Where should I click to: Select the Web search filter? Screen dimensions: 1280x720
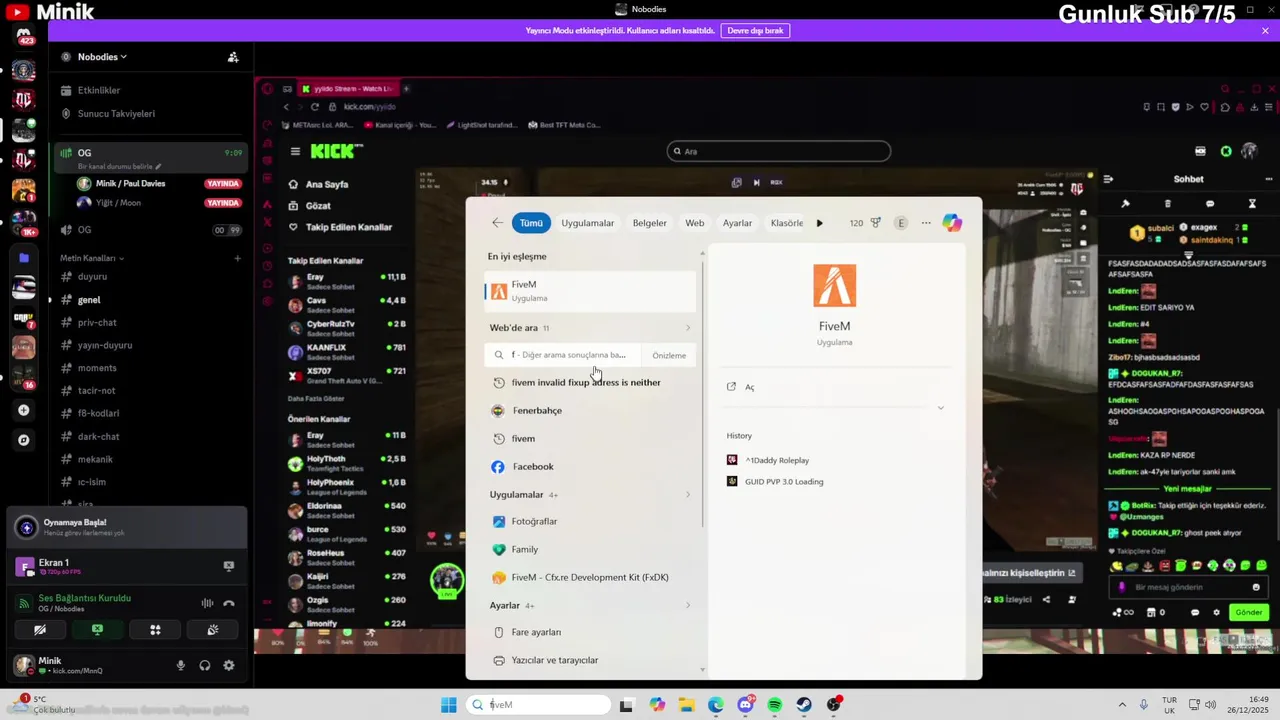tap(694, 223)
